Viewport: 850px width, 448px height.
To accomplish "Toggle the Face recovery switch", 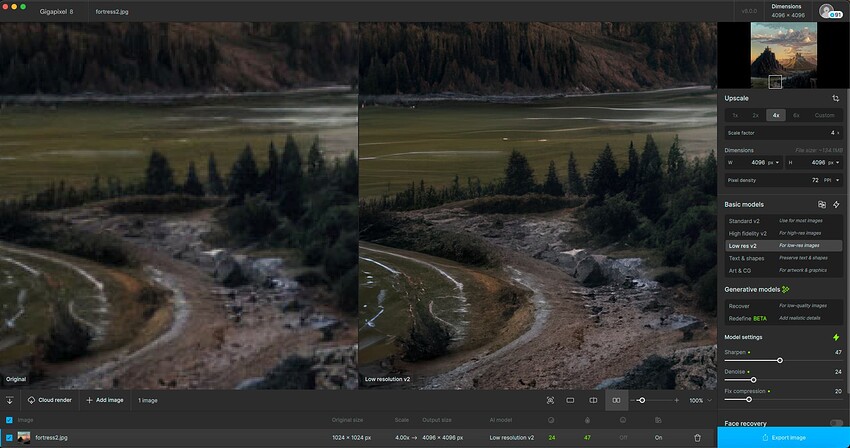I will [x=836, y=423].
